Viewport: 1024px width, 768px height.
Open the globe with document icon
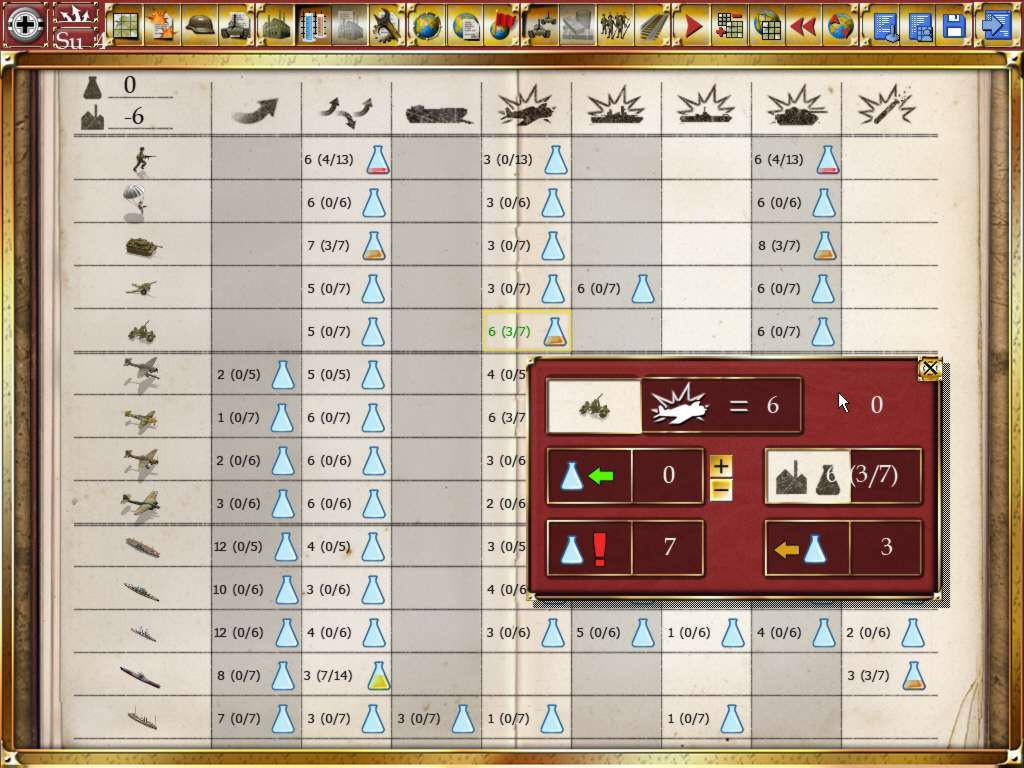pos(464,25)
